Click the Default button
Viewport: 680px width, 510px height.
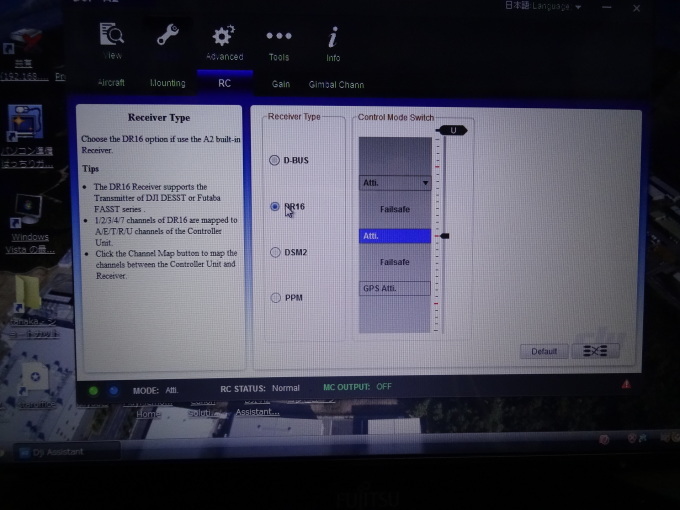(x=544, y=351)
